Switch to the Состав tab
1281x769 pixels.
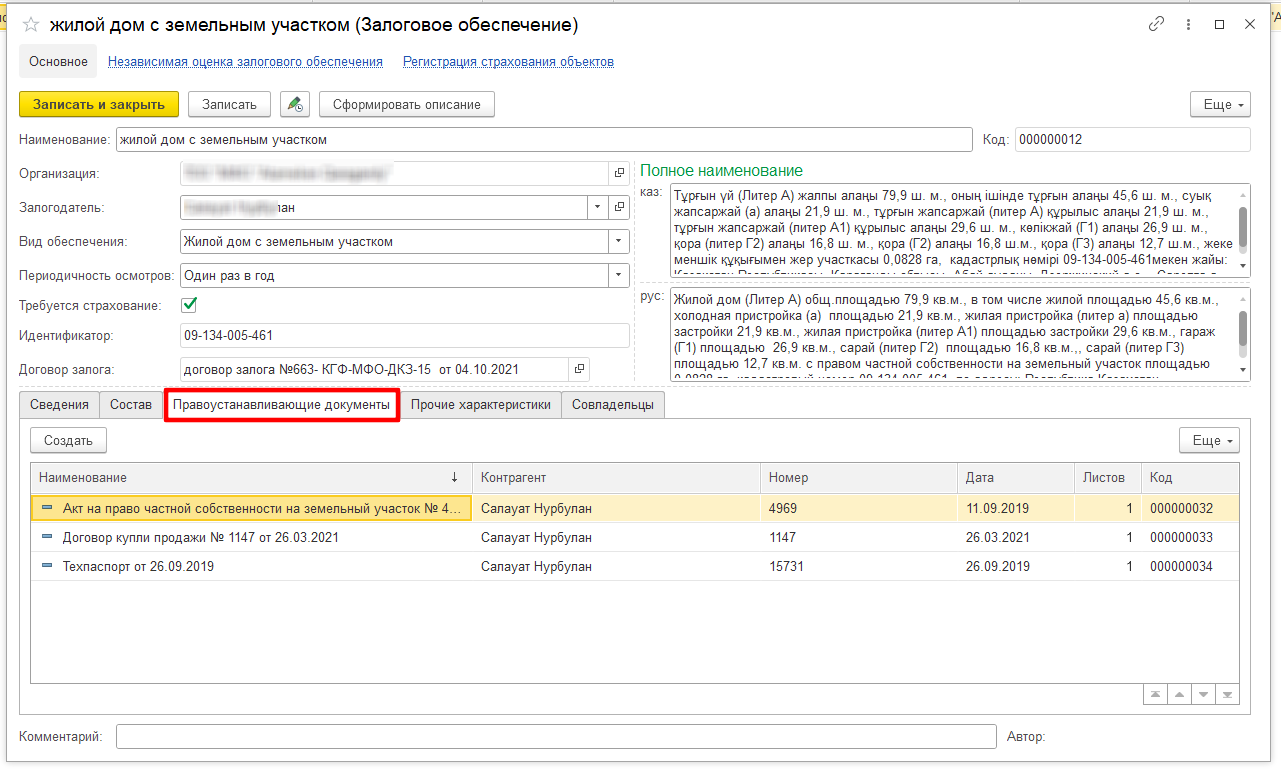[131, 405]
